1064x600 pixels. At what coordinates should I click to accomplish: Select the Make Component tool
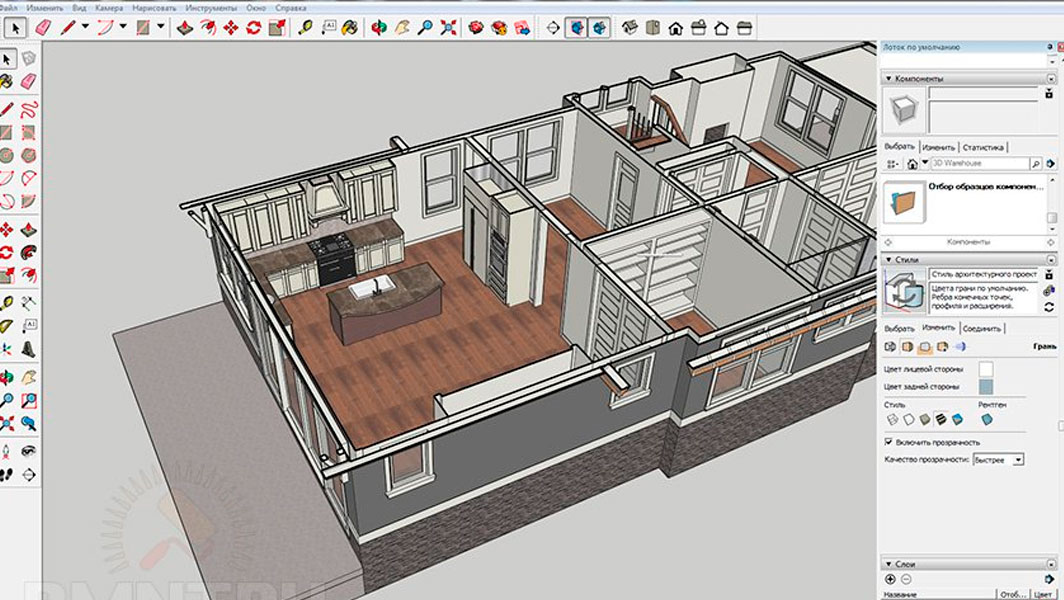point(28,59)
